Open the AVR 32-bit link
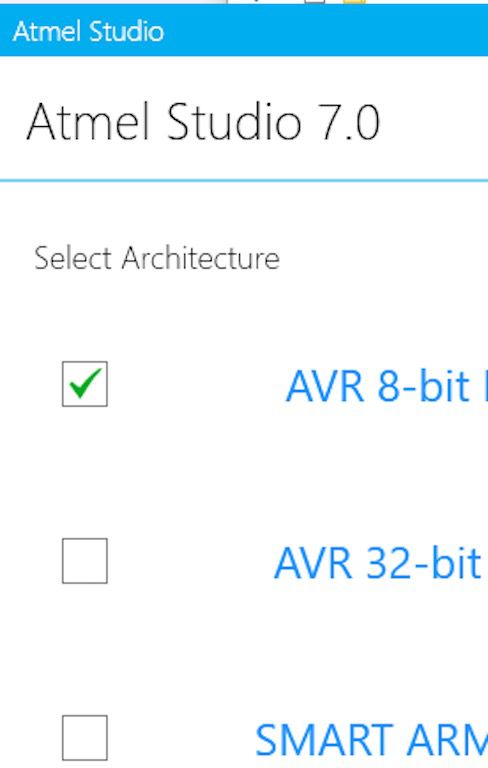The height and width of the screenshot is (768, 488). click(x=381, y=563)
